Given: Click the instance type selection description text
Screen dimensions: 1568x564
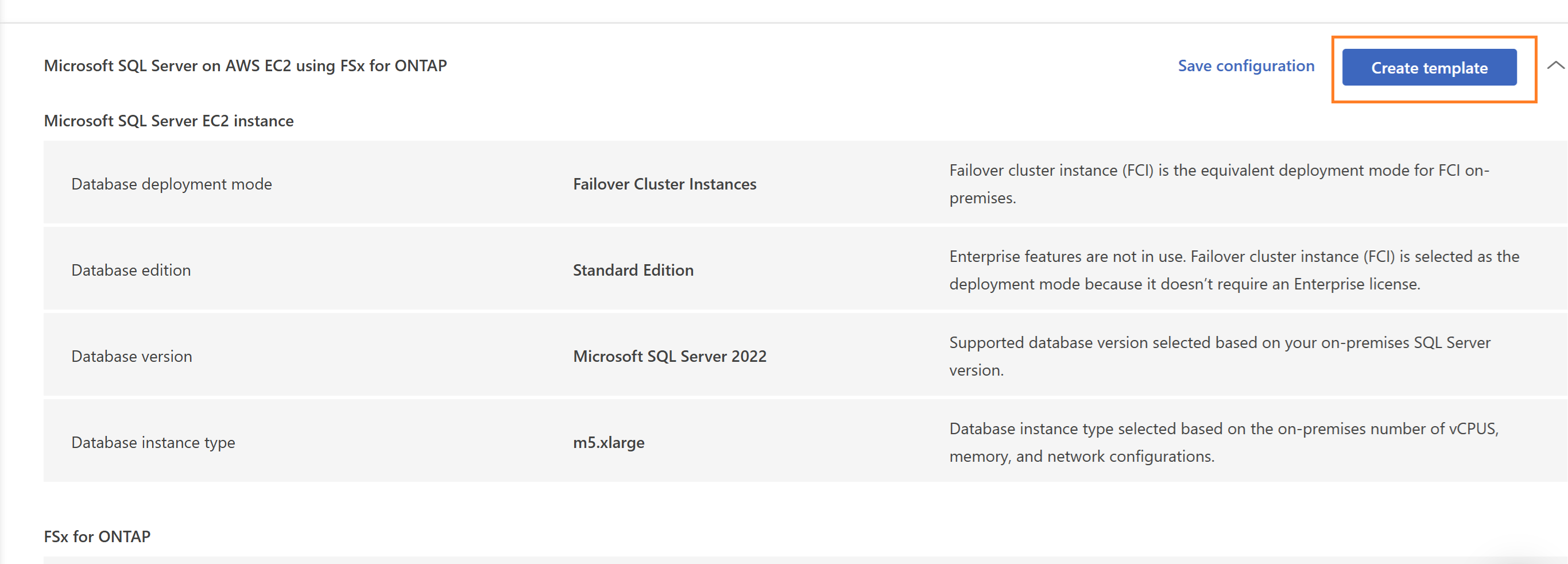Looking at the screenshot, I should click(1224, 443).
